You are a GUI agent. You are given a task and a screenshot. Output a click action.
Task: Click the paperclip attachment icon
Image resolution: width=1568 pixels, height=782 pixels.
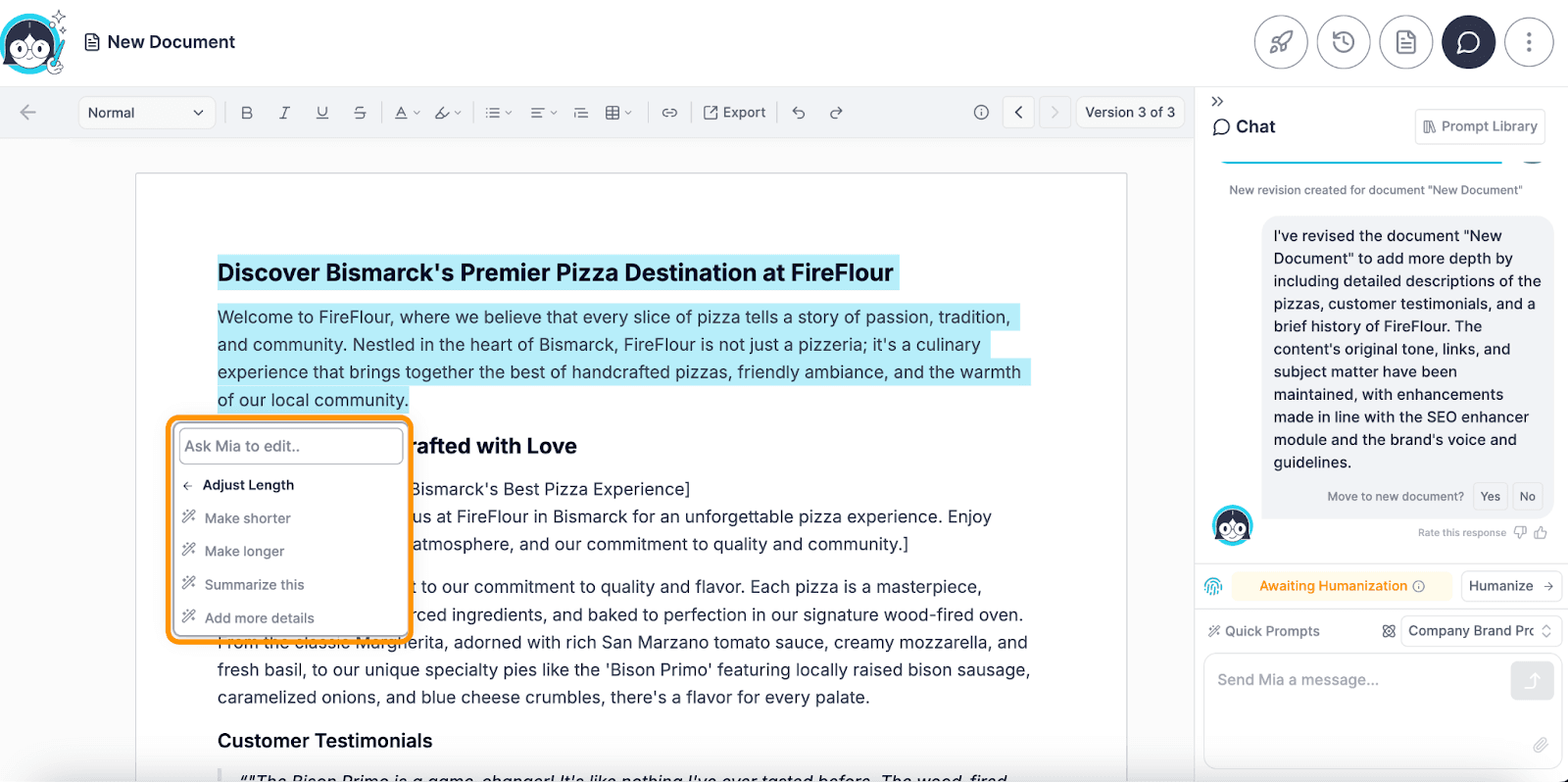pos(1541,746)
